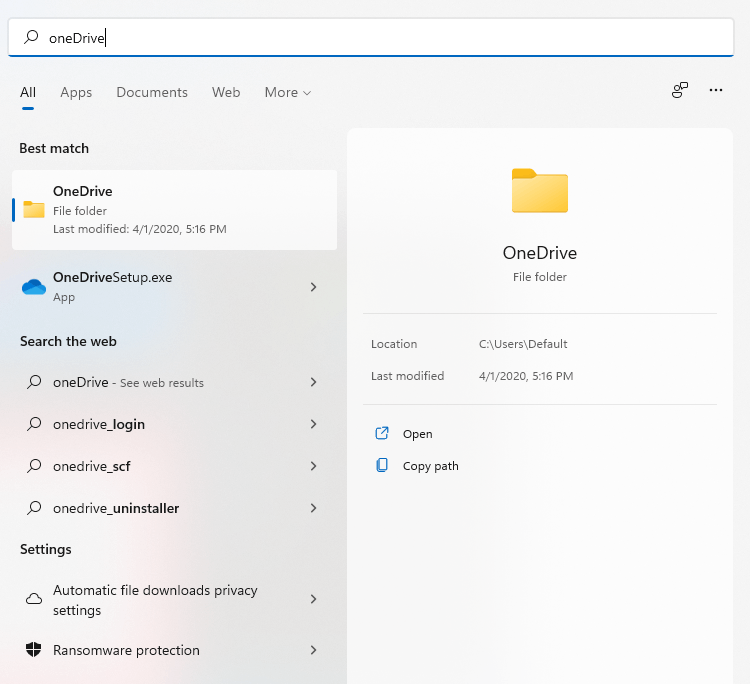750x684 pixels.
Task: Select the onedrive_scf web suggestion
Action: point(175,466)
